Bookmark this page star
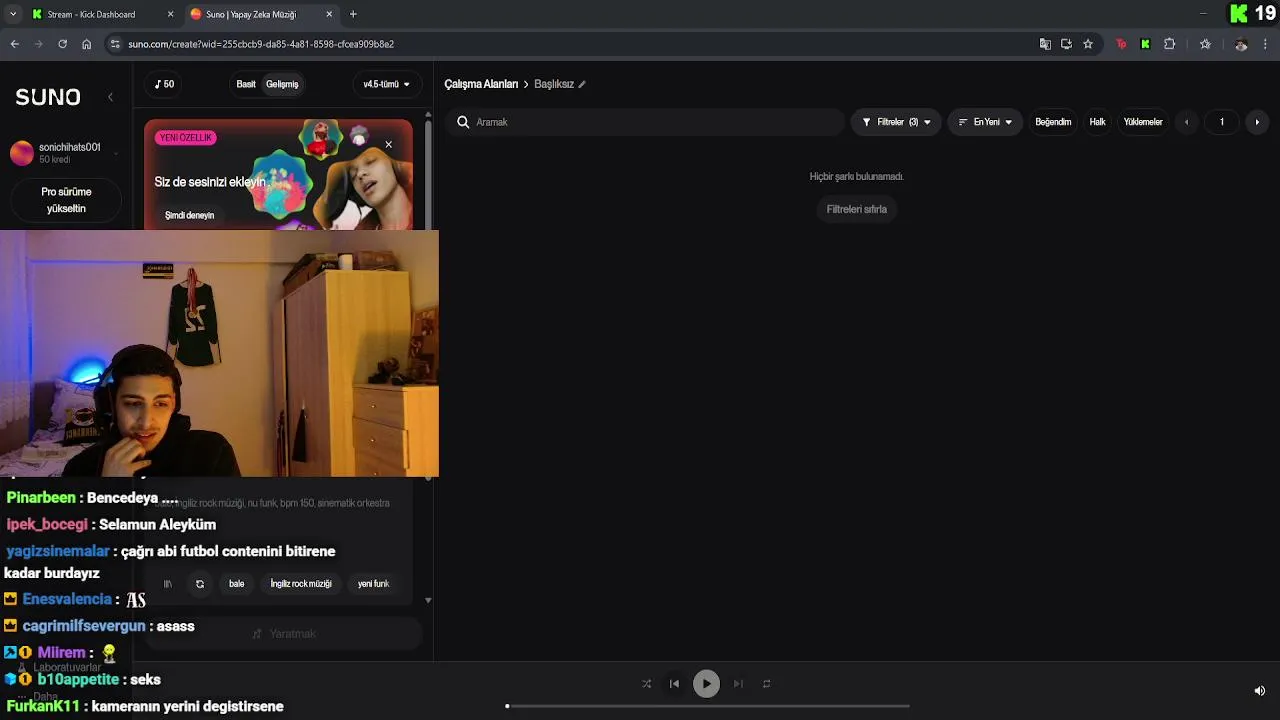 (x=1088, y=44)
